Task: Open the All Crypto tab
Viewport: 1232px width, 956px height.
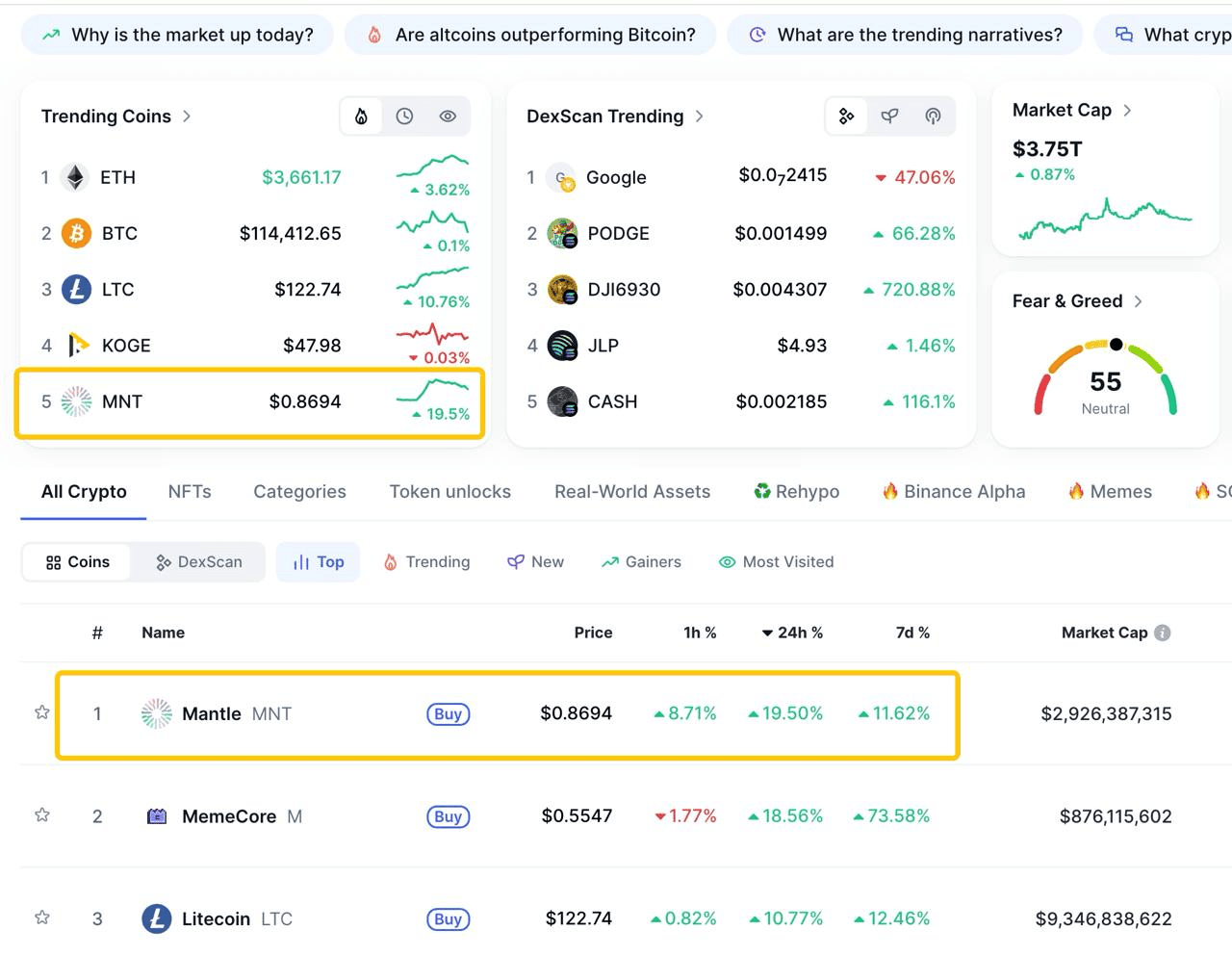Action: click(x=84, y=491)
